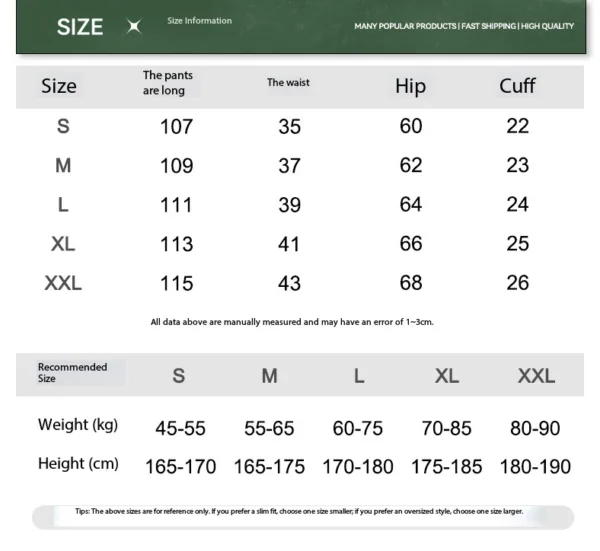Click pants length value 109 for size M
This screenshot has height=551, width=600.
click(176, 166)
